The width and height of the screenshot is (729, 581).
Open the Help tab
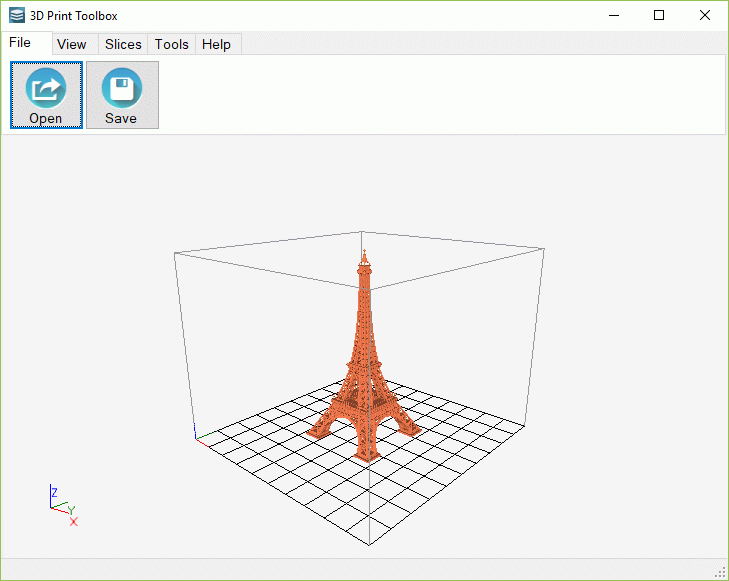tap(218, 44)
